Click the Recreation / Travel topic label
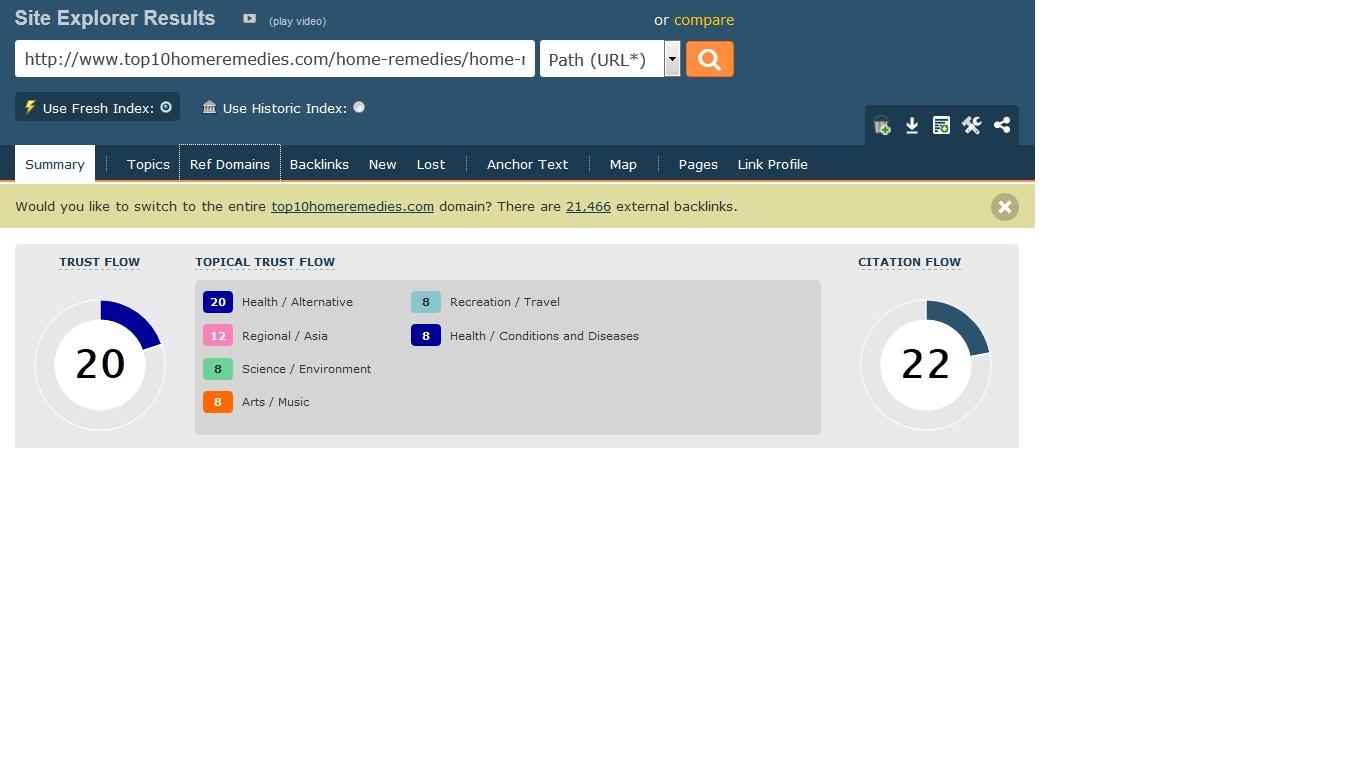The width and height of the screenshot is (1366, 768). coord(505,302)
